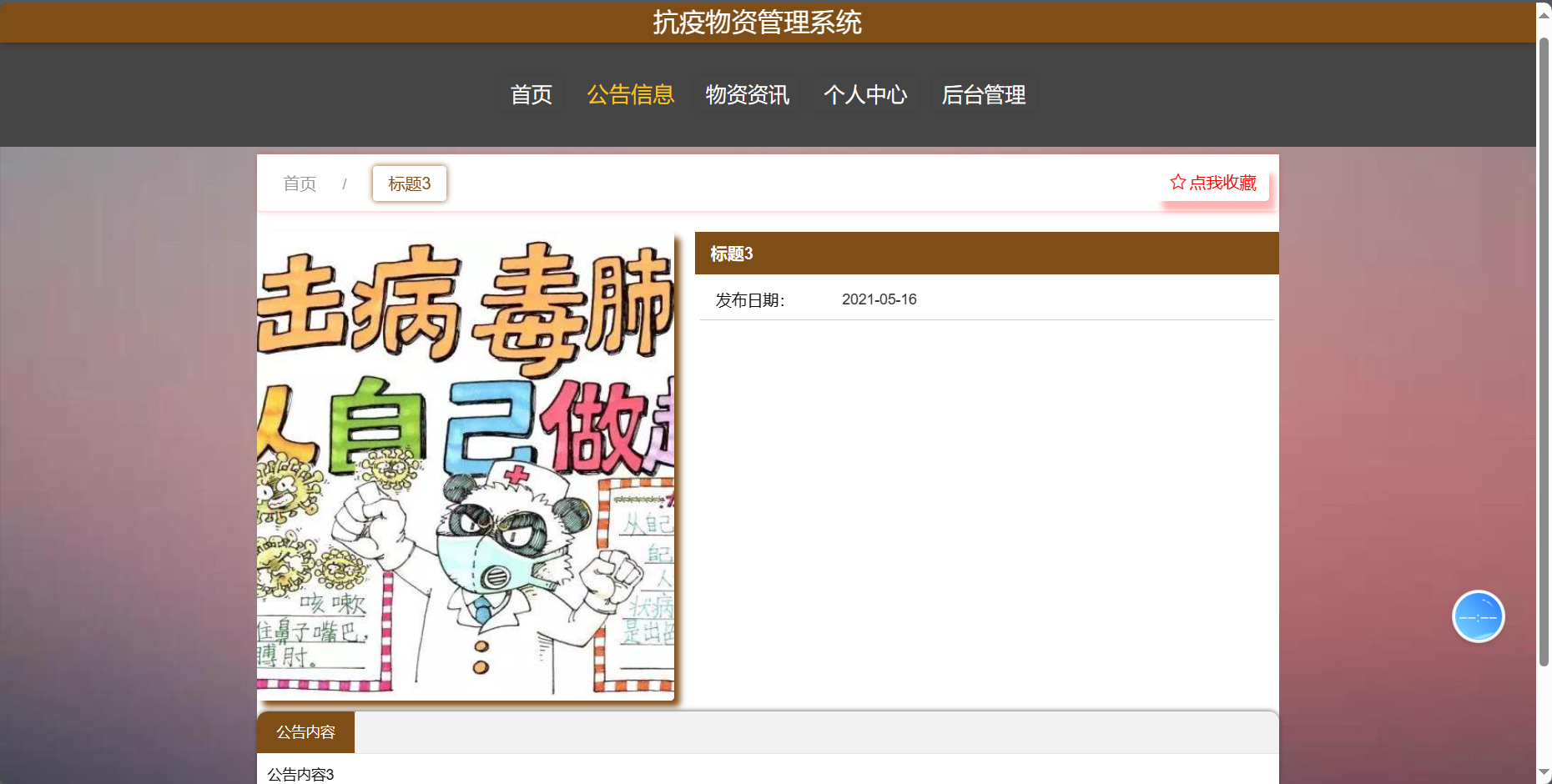The height and width of the screenshot is (784, 1552).
Task: Click the star icon beside 点我收藏
Action: (1177, 182)
